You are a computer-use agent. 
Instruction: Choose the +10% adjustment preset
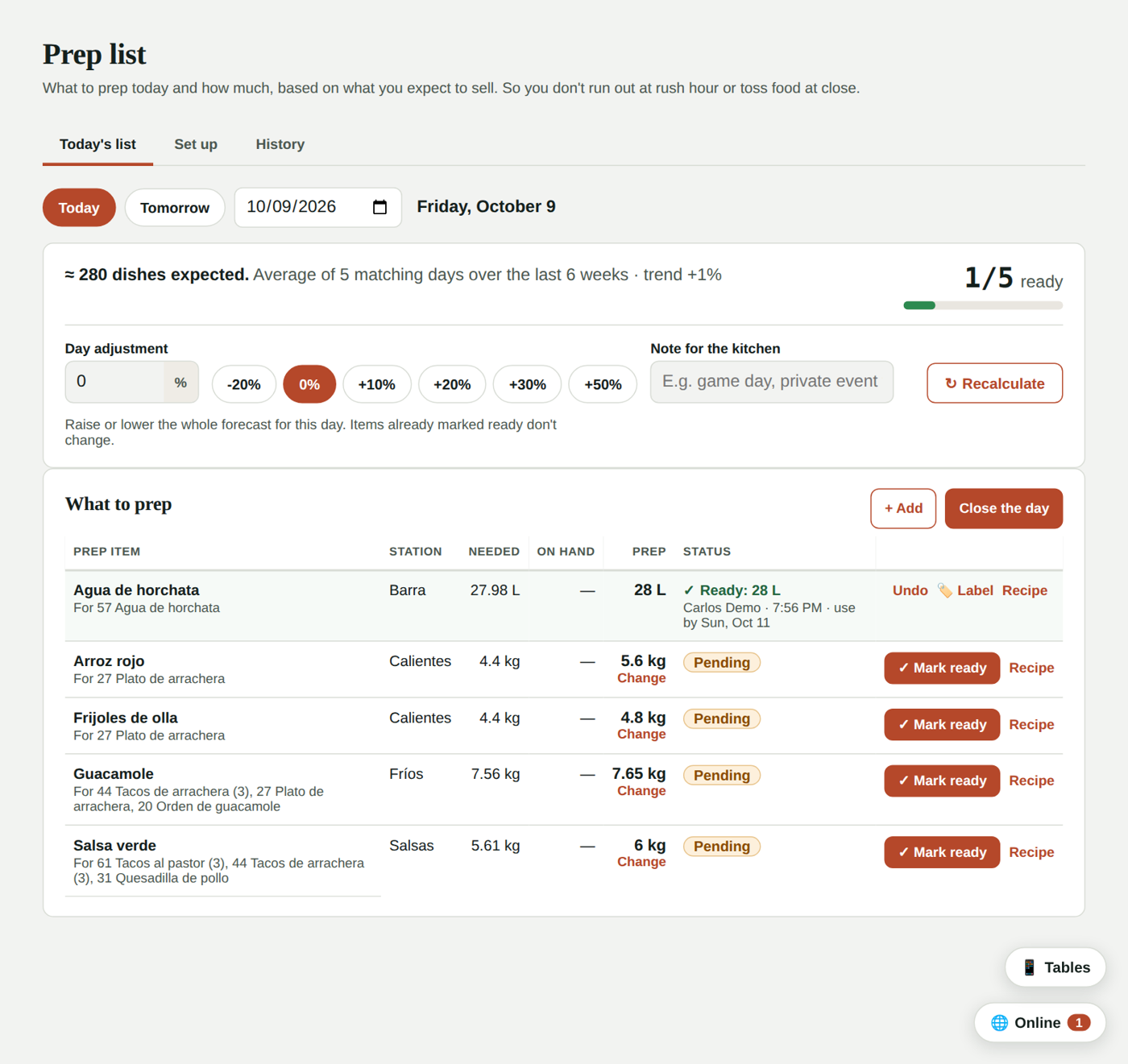[377, 384]
